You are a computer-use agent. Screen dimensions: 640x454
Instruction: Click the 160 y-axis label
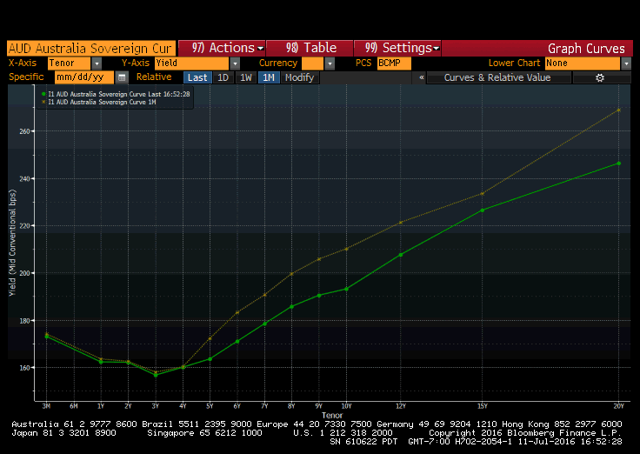tap(25, 368)
